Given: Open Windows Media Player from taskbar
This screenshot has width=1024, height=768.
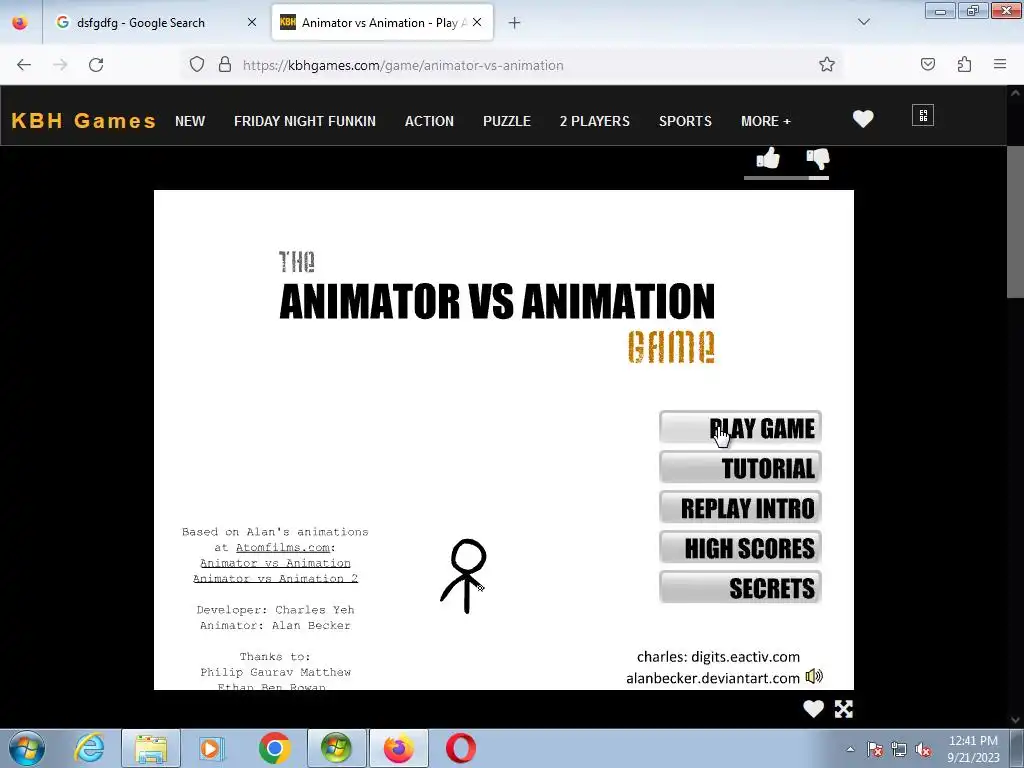Looking at the screenshot, I should tap(210, 748).
